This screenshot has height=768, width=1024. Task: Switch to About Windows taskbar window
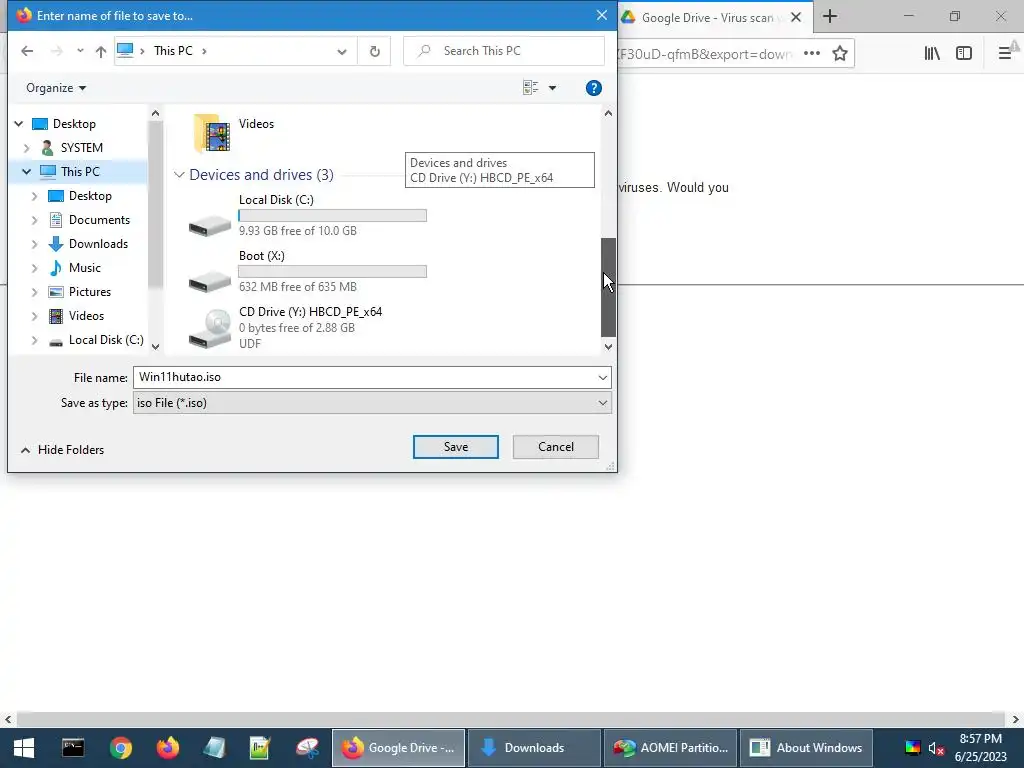click(806, 748)
